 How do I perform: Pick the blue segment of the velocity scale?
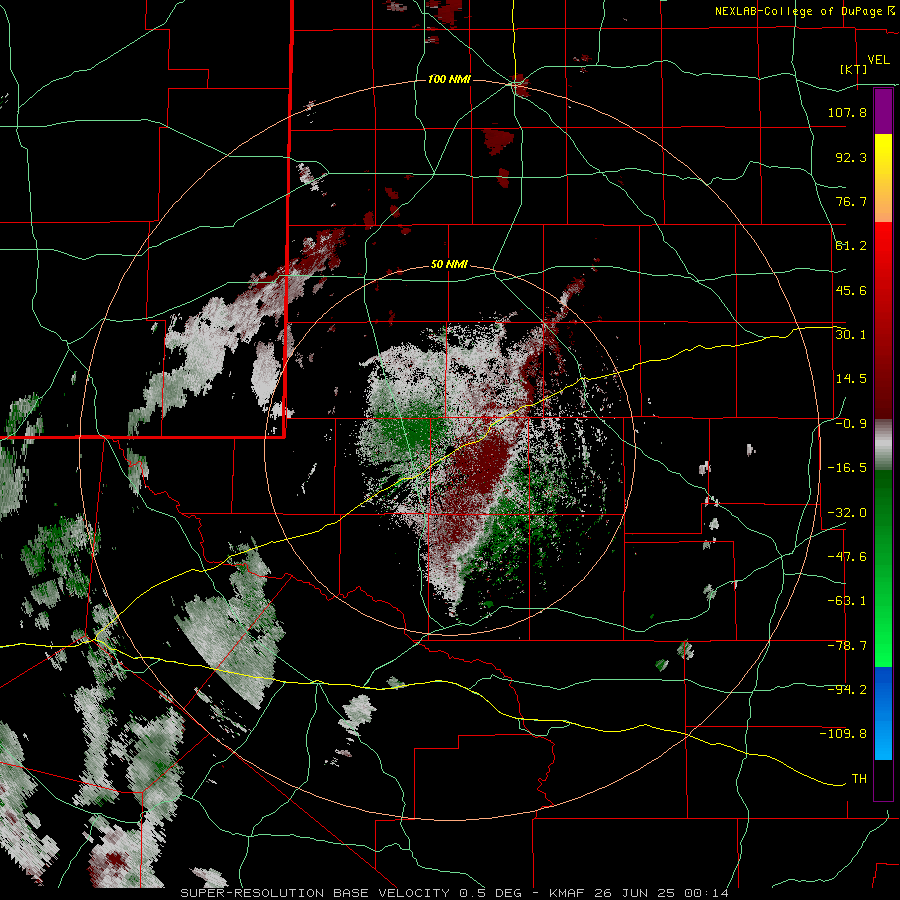tap(883, 713)
